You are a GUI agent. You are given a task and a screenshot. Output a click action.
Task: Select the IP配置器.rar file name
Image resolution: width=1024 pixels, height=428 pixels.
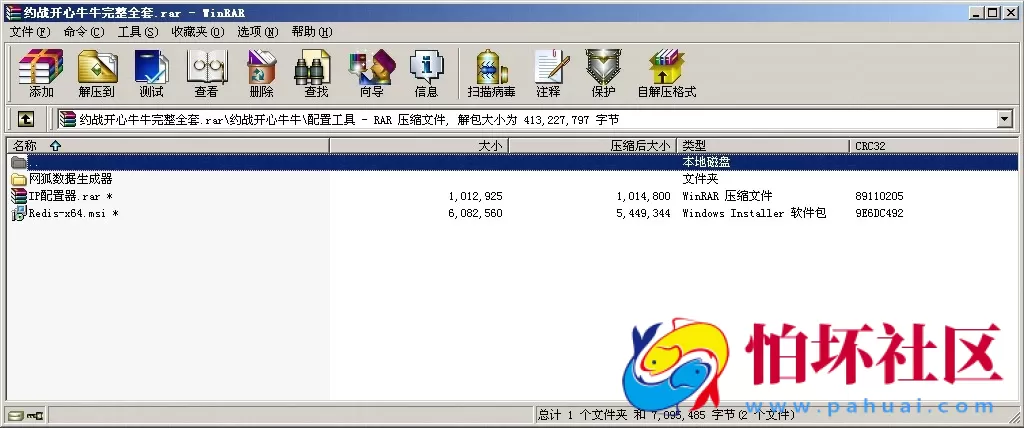(71, 196)
